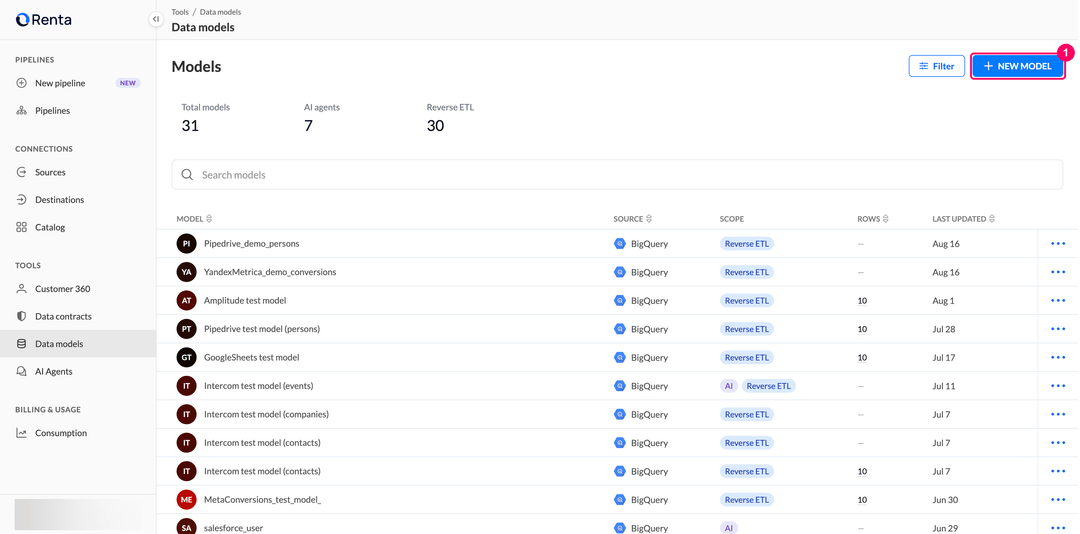Sort by LAST UPDATED column header
The width and height of the screenshot is (1080, 534).
pyautogui.click(x=964, y=218)
